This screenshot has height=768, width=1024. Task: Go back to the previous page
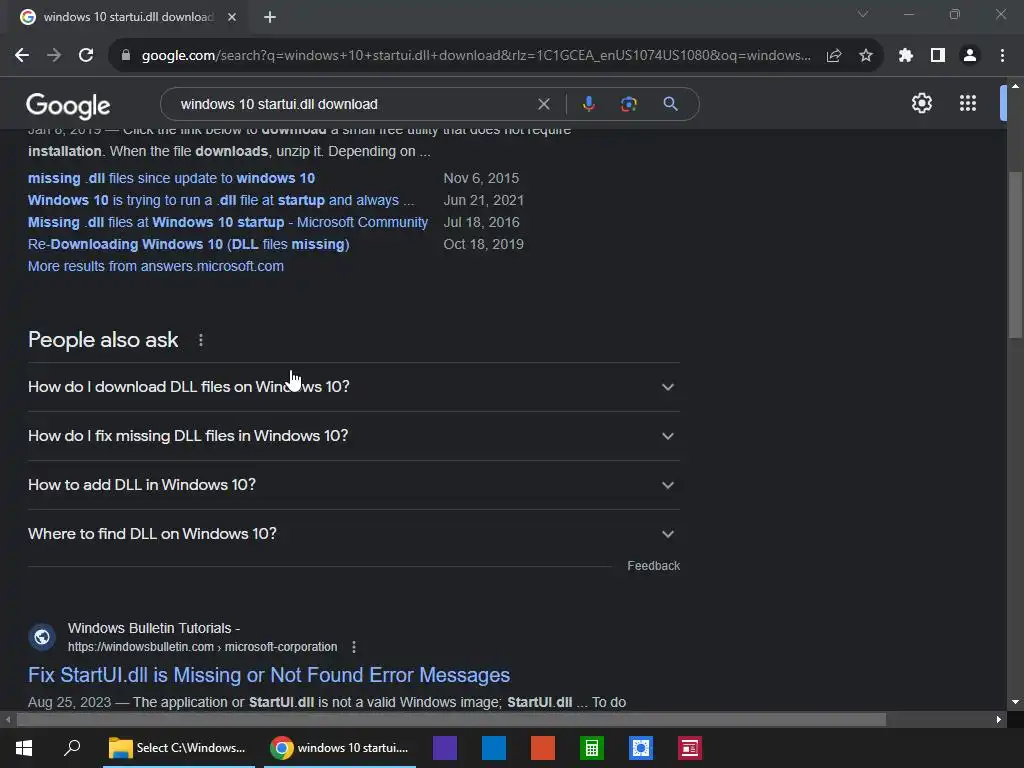[22, 56]
